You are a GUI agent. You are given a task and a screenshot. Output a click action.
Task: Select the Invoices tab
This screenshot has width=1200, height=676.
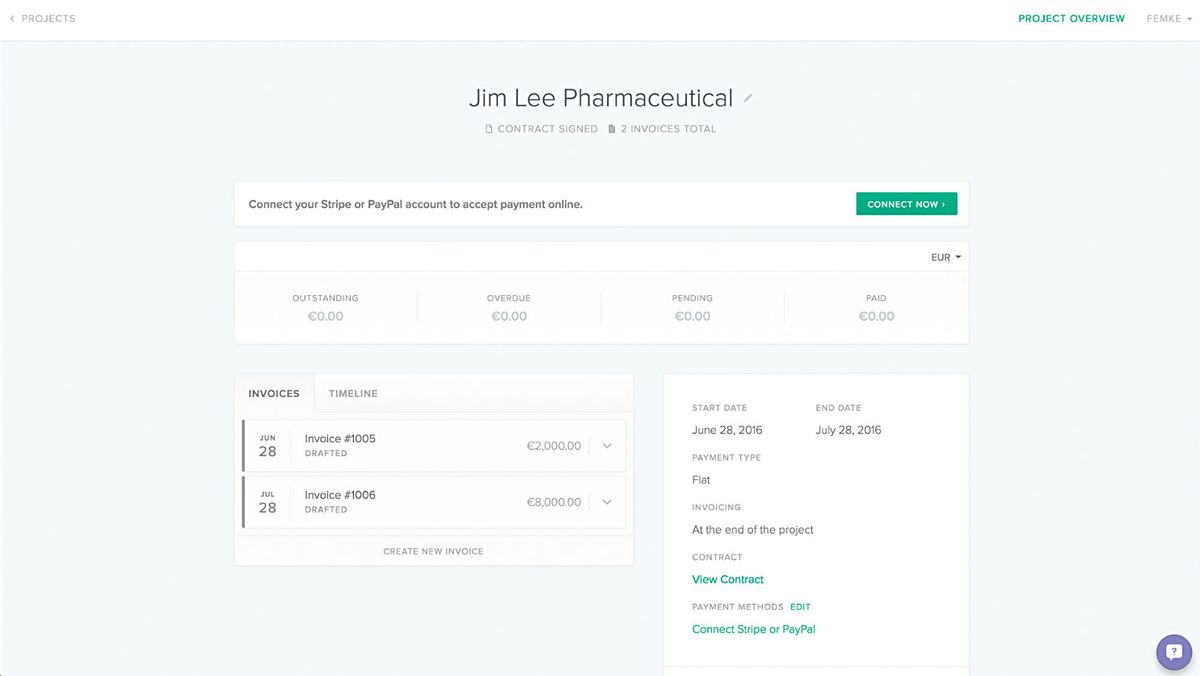coord(273,393)
